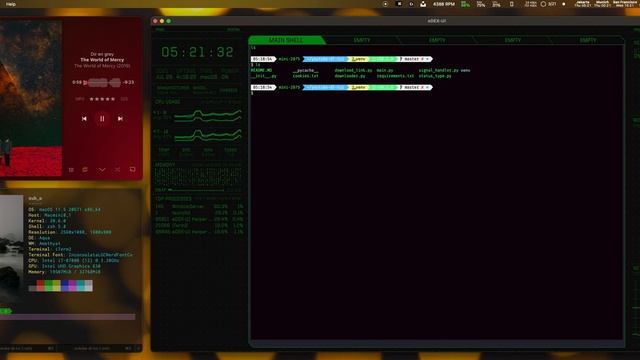Open the last EMPTY tab in eDEX-UI
The width and height of the screenshot is (640, 360).
point(588,40)
